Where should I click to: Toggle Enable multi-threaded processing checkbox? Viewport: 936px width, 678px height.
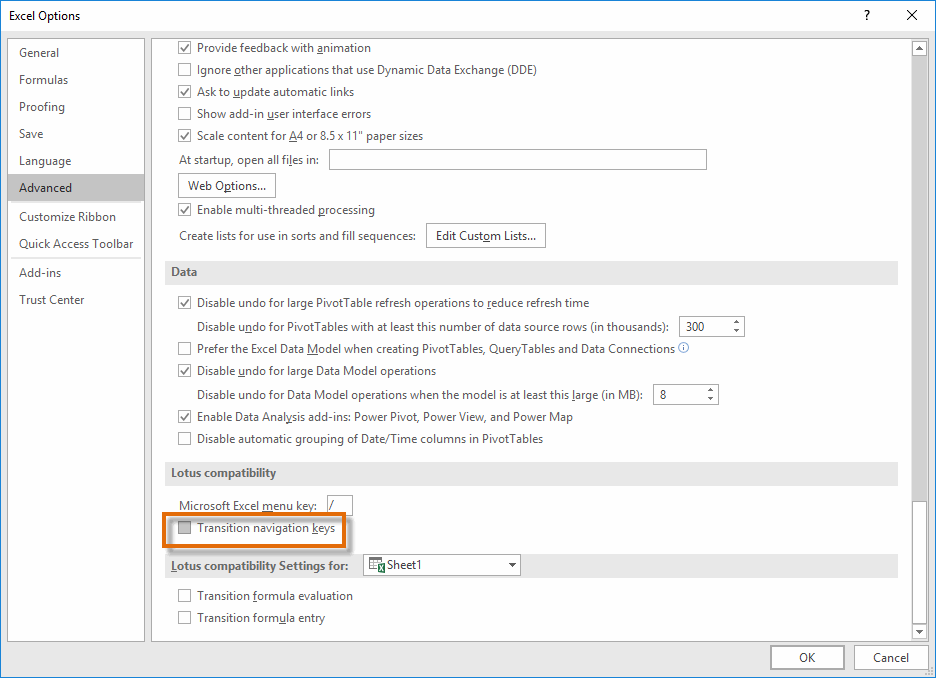(184, 209)
